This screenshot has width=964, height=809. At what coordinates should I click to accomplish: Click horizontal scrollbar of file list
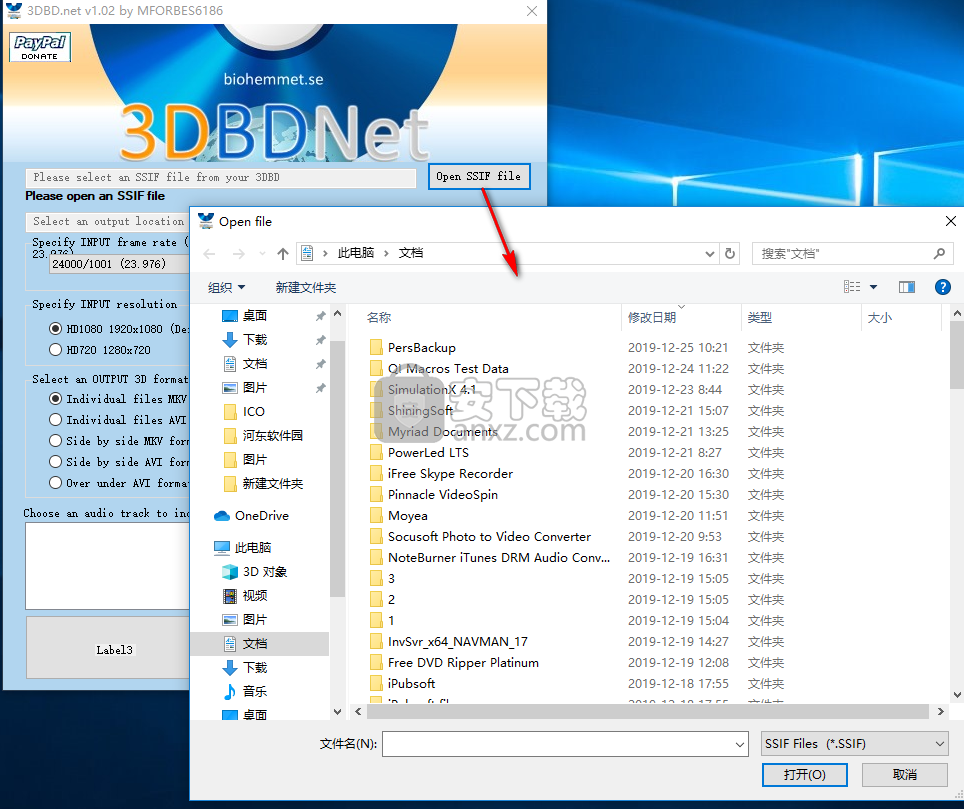point(647,711)
